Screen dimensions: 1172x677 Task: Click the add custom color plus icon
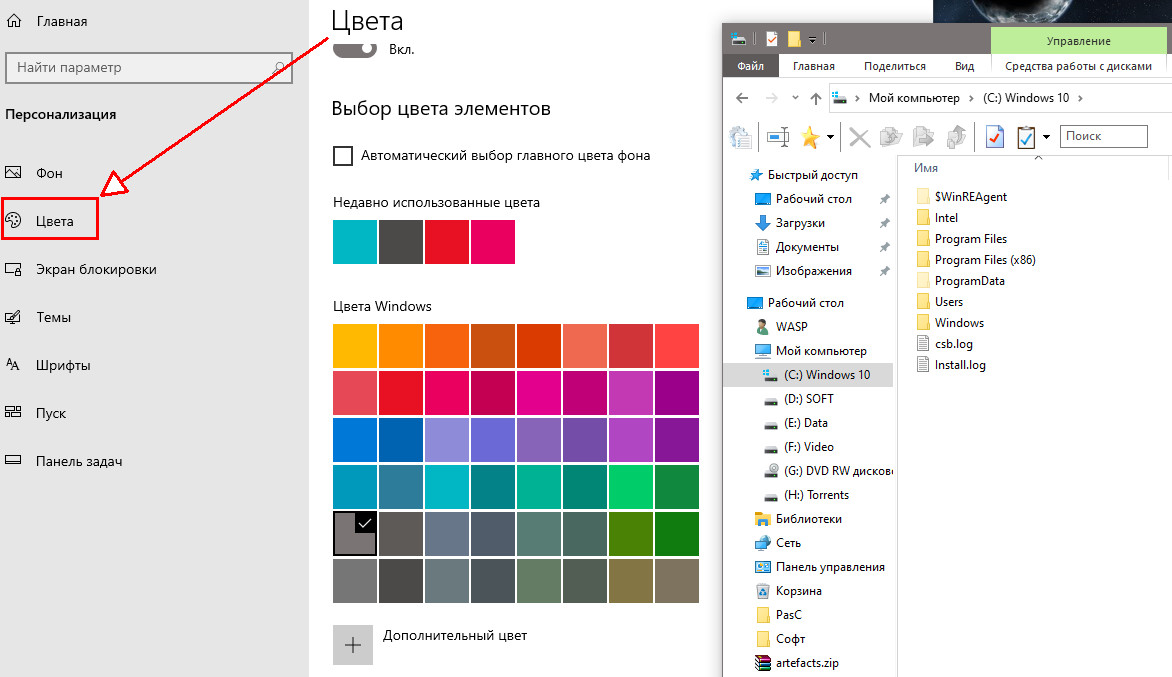pyautogui.click(x=352, y=645)
